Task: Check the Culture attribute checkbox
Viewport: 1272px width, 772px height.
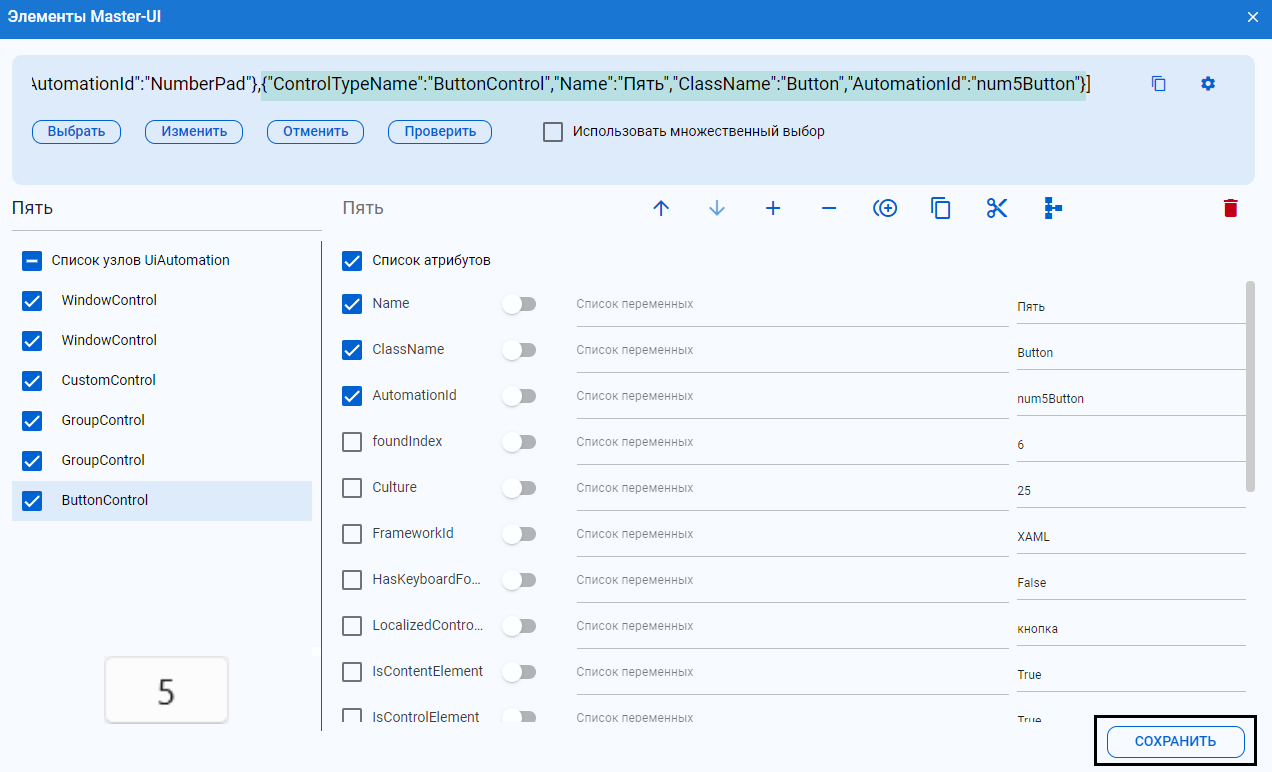Action: tap(352, 488)
